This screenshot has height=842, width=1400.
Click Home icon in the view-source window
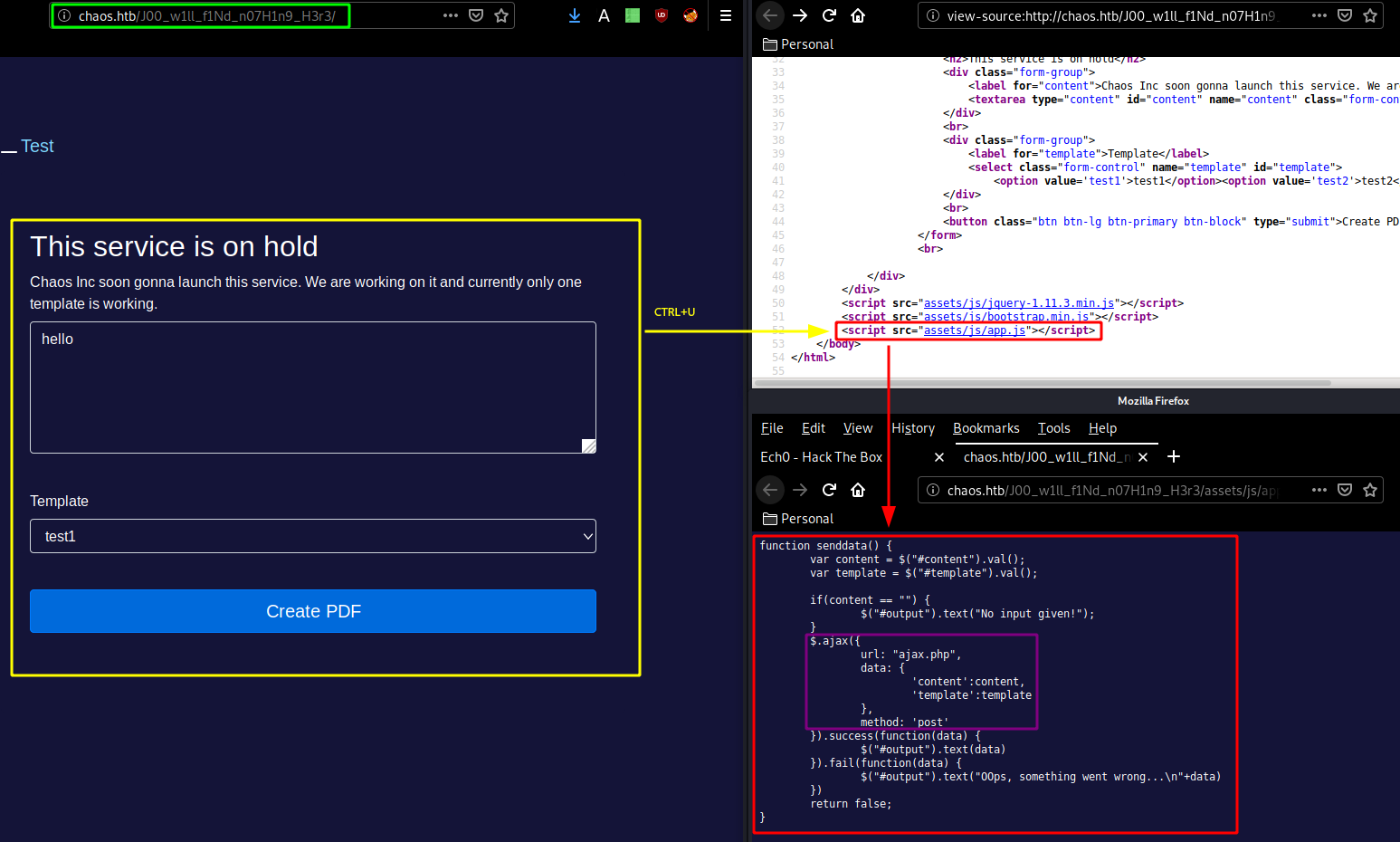click(x=858, y=15)
